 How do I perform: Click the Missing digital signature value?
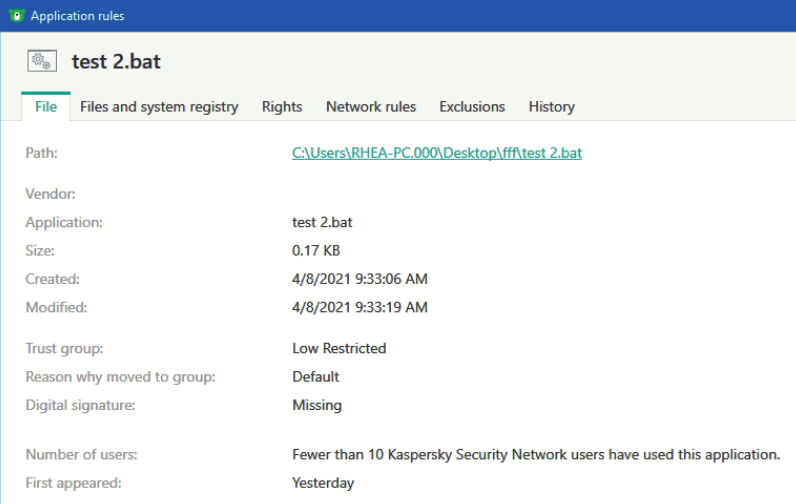[317, 405]
